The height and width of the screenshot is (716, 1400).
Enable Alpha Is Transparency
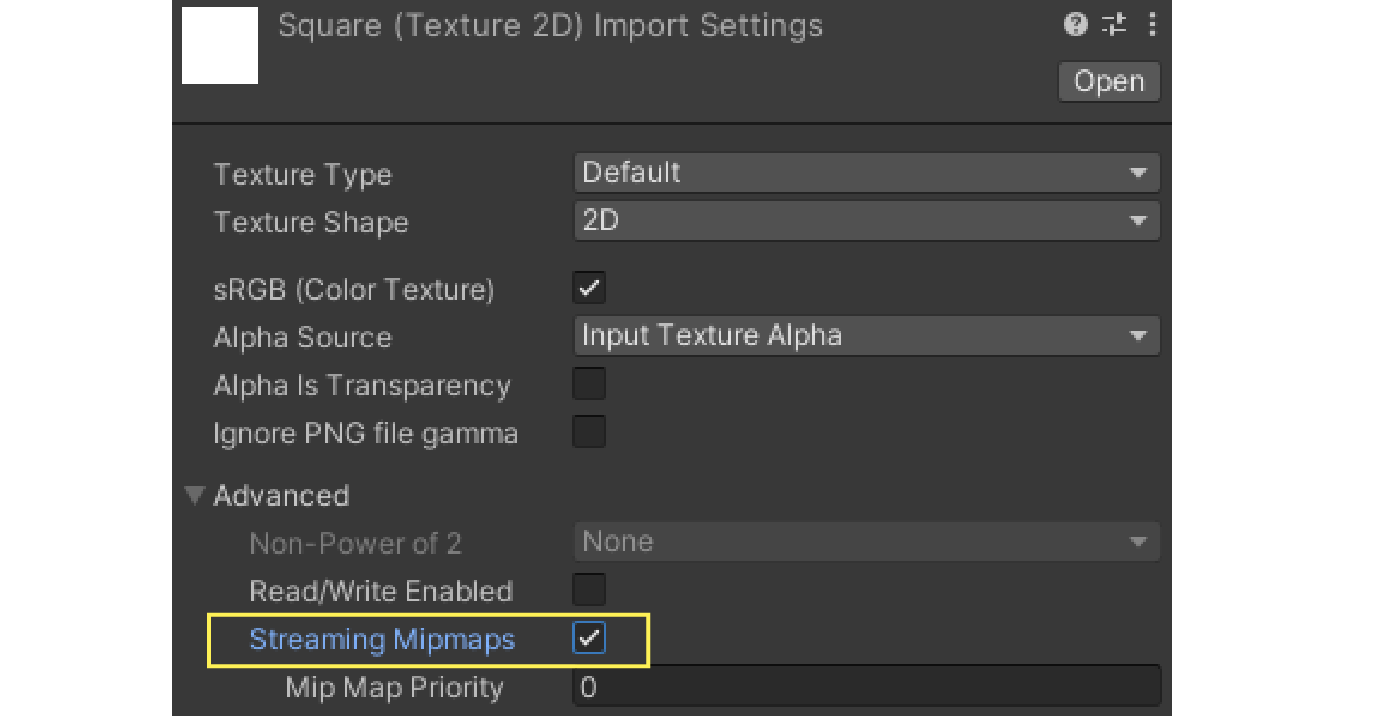tap(589, 384)
